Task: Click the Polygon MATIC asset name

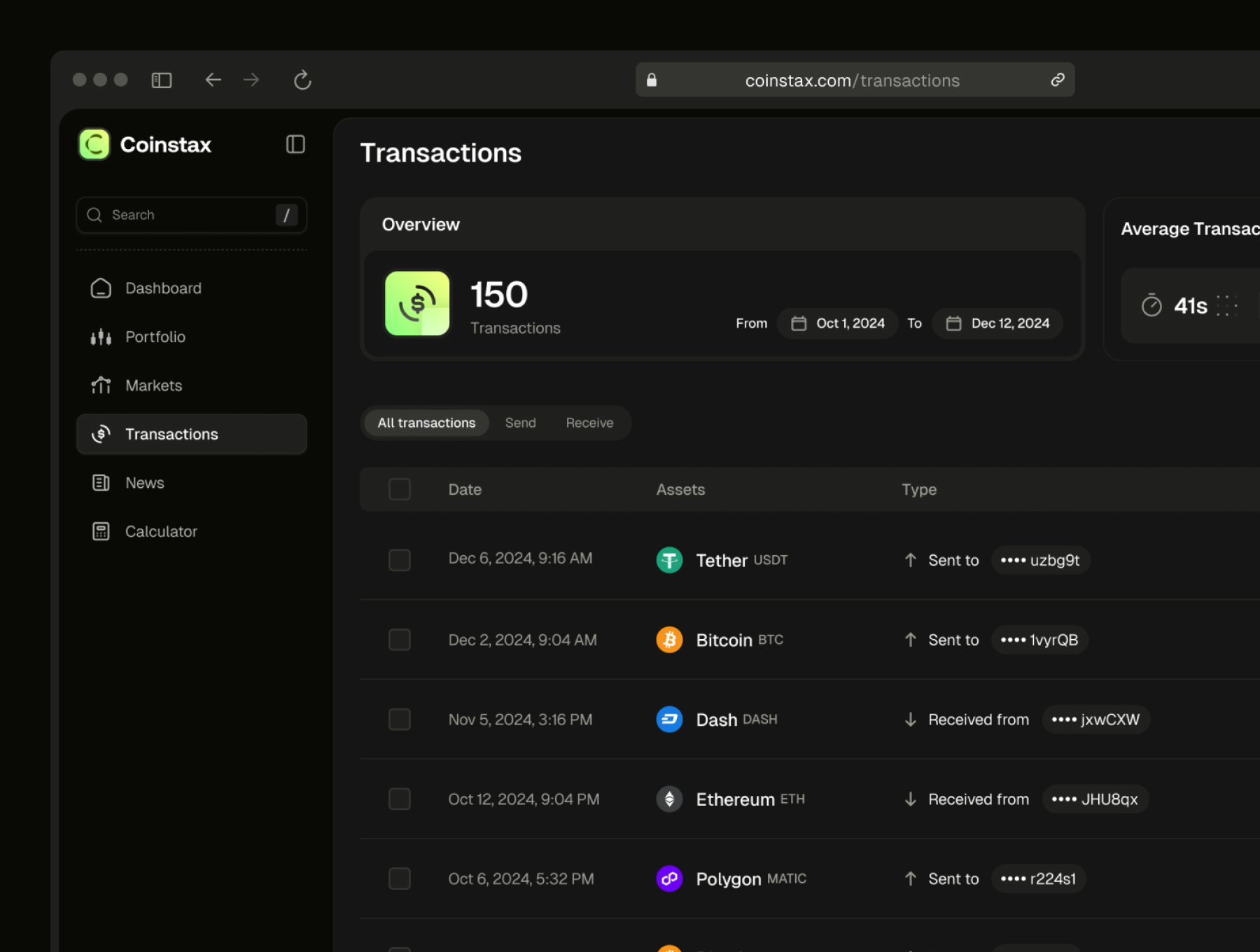Action: pyautogui.click(x=751, y=878)
